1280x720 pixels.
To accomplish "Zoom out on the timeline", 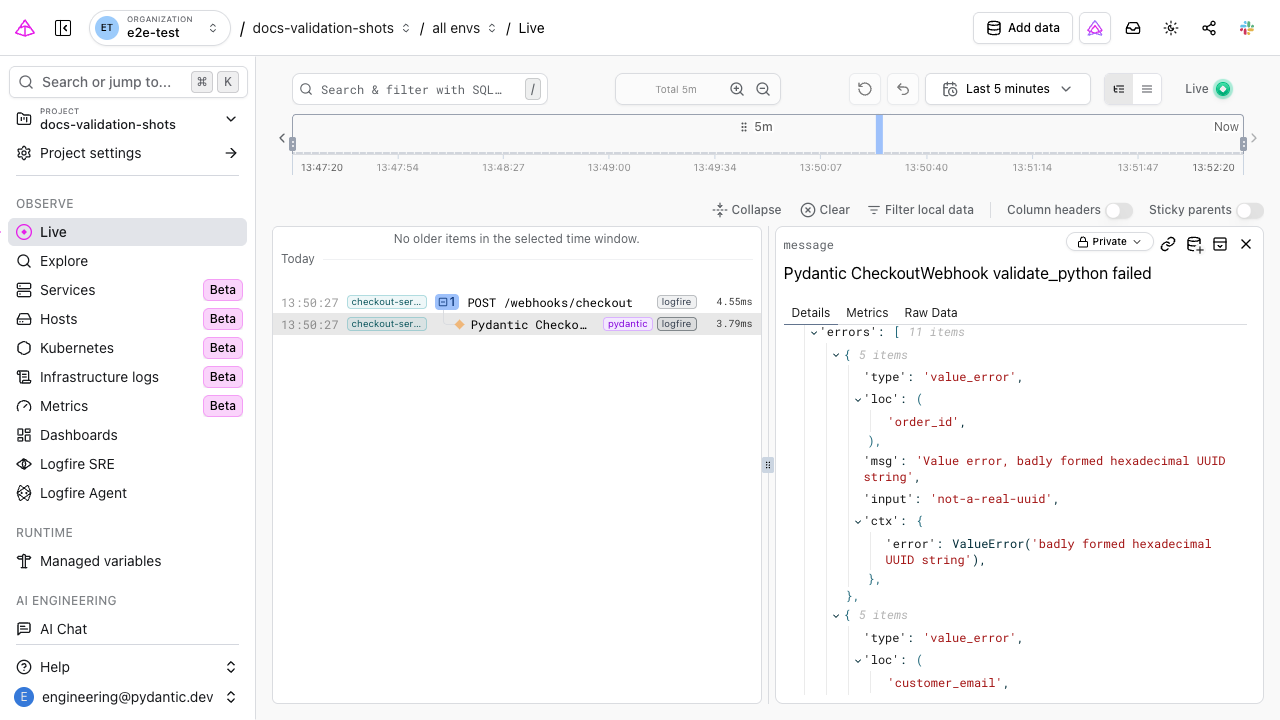I will (763, 89).
